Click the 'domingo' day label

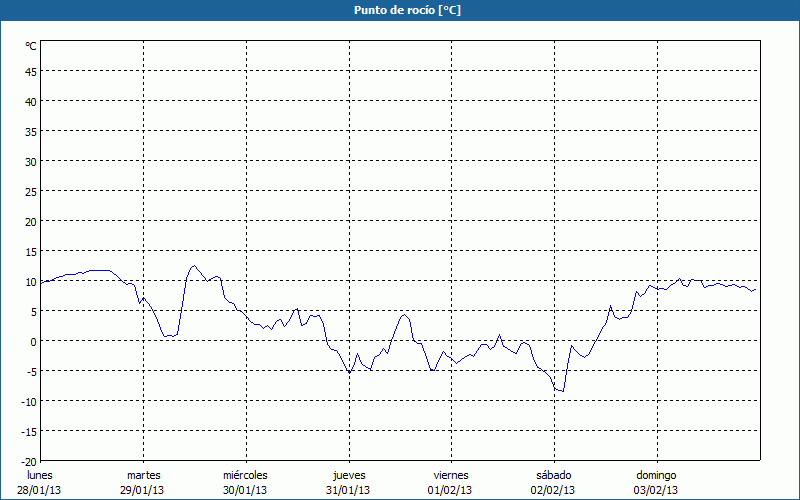656,475
